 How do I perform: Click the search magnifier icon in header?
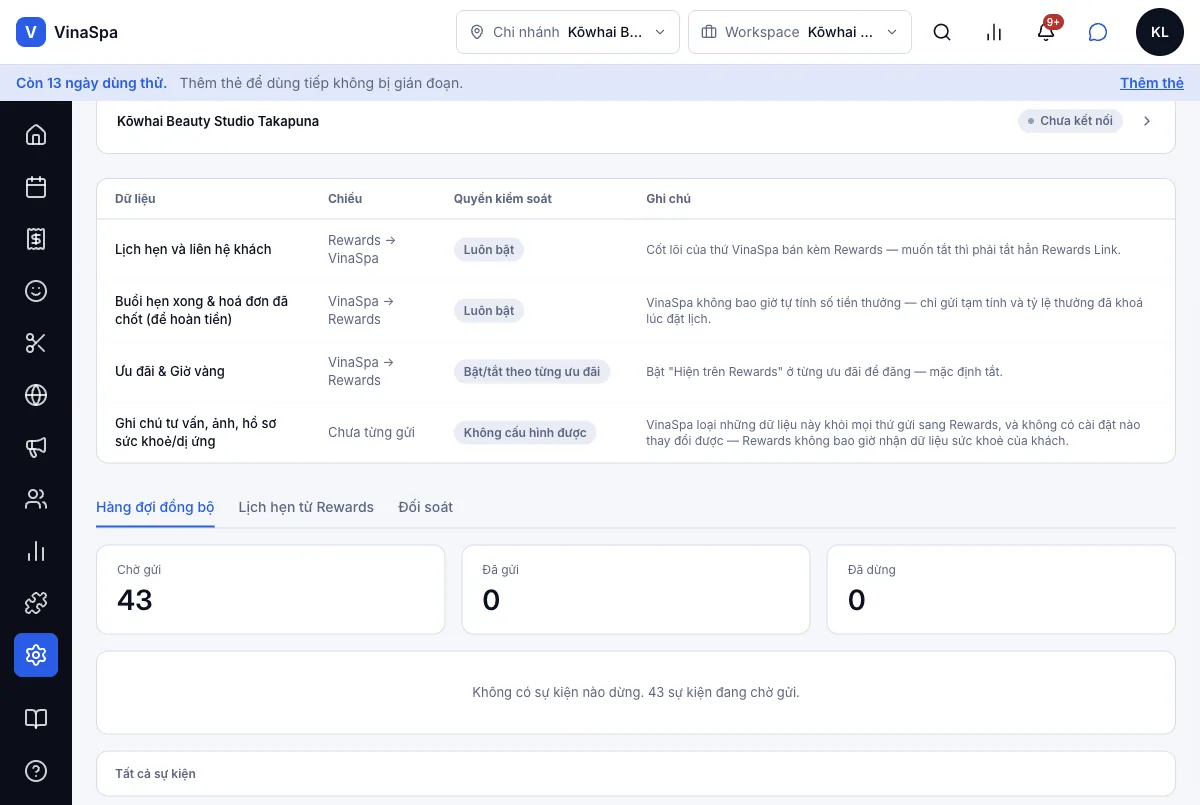click(942, 32)
